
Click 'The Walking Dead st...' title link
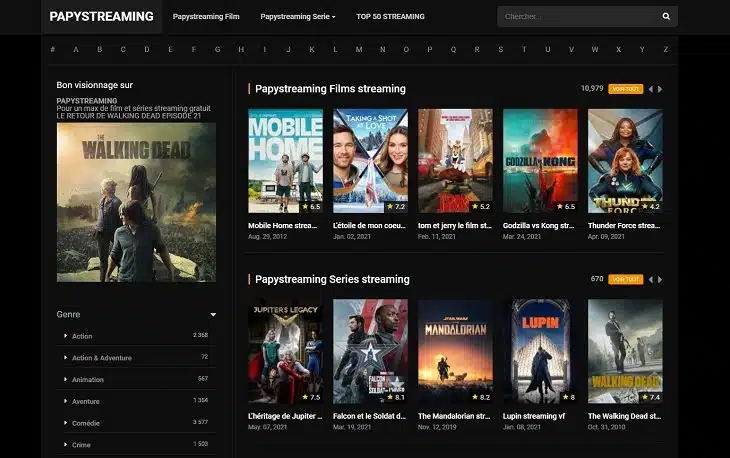624,416
